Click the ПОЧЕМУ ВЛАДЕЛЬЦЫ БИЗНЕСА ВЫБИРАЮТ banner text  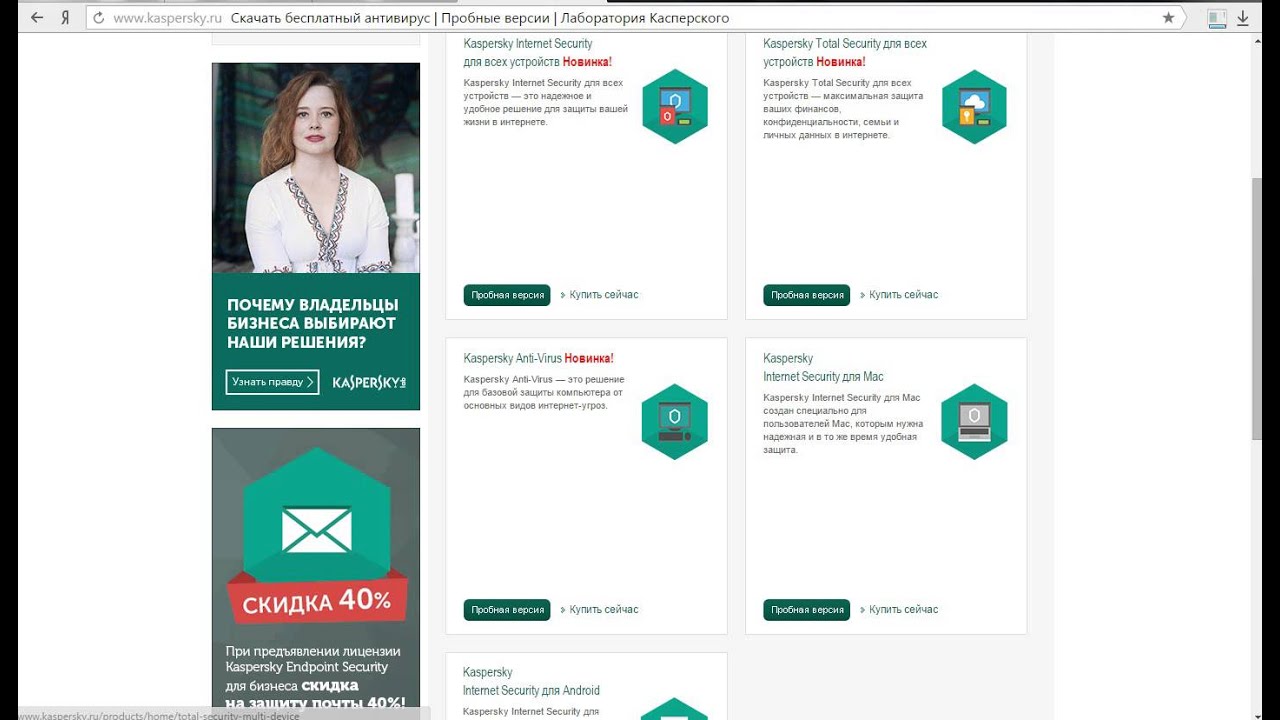312,323
